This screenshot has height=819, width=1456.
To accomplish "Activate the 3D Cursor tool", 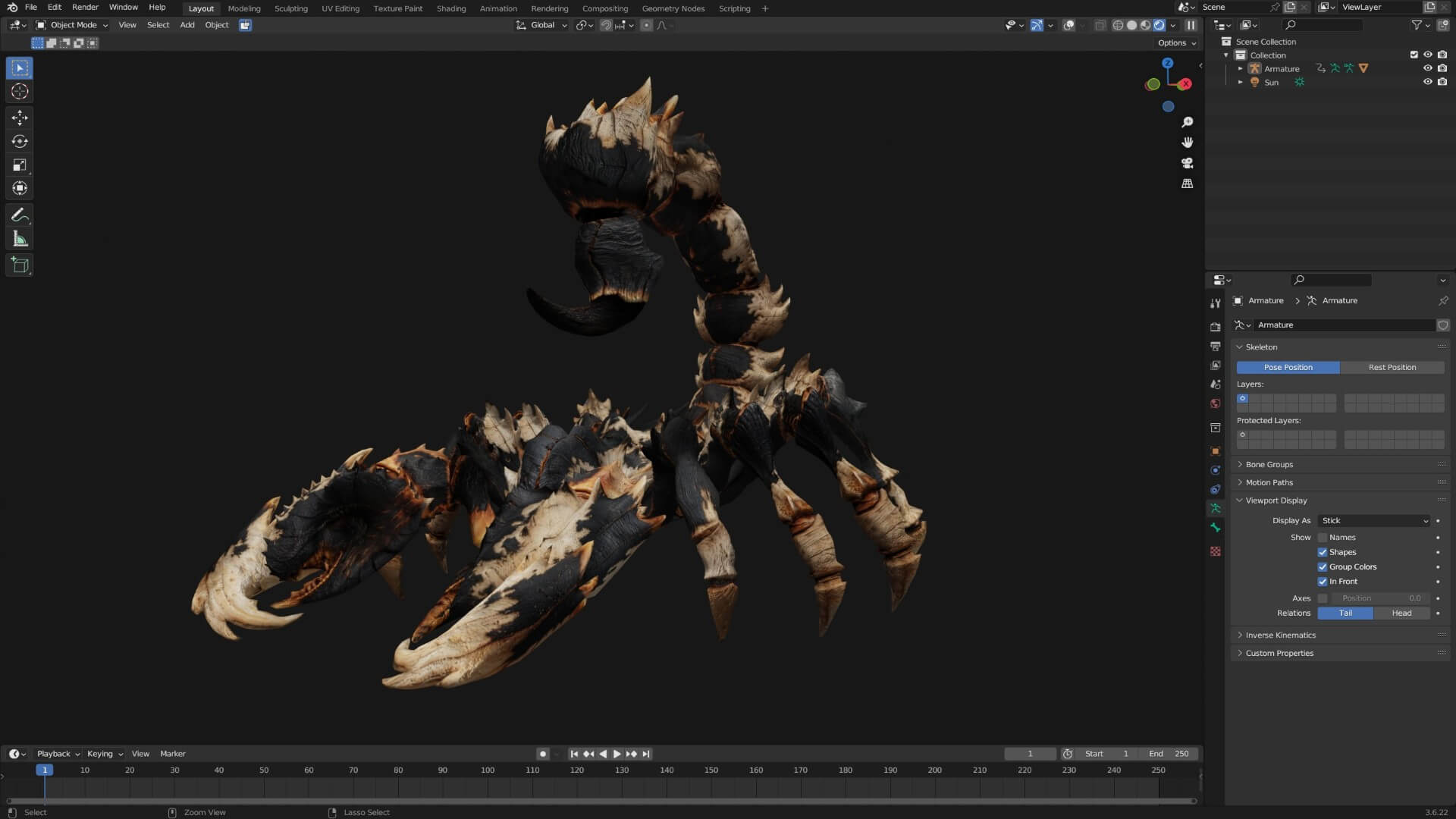I will pos(20,92).
